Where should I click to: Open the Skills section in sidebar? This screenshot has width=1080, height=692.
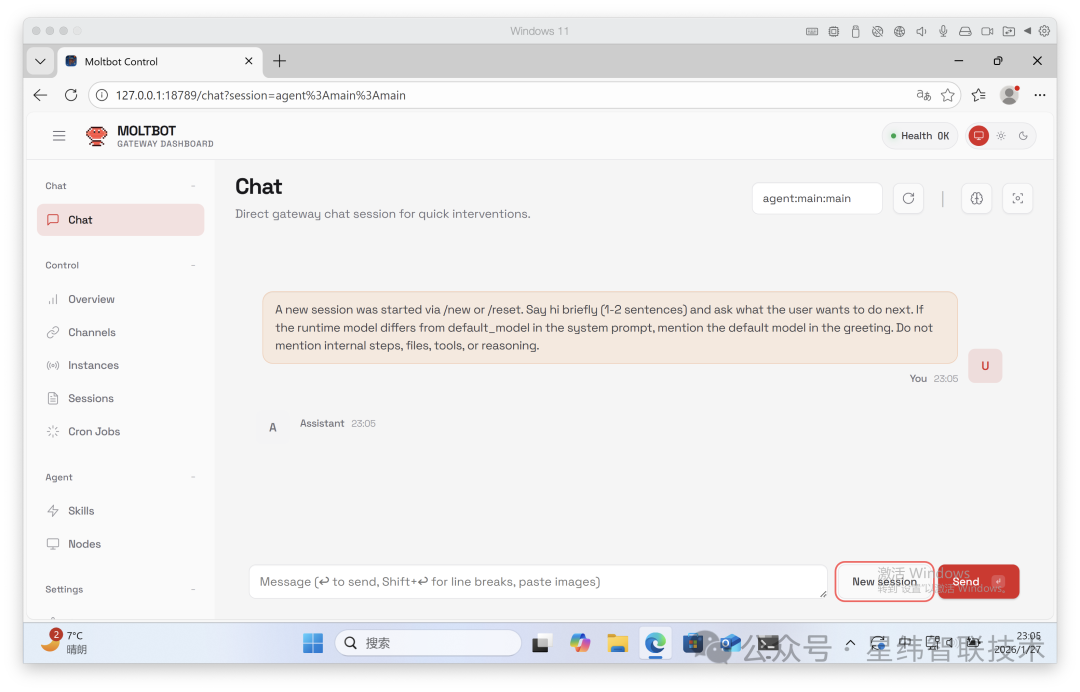pos(81,511)
